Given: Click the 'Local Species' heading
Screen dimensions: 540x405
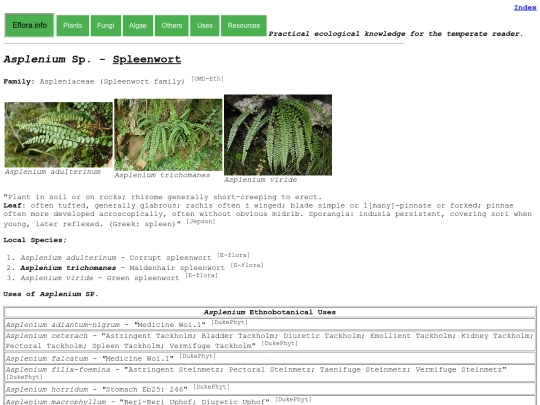Looking at the screenshot, I should tap(35, 240).
